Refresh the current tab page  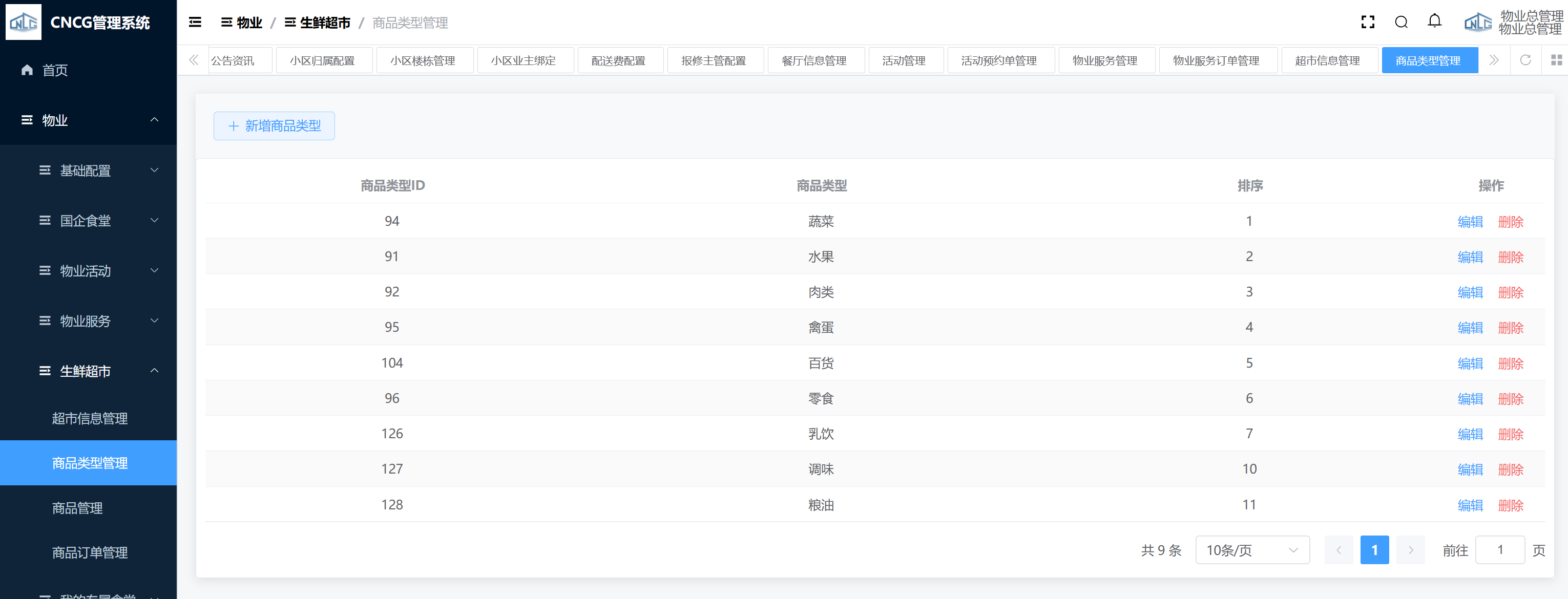1525,60
